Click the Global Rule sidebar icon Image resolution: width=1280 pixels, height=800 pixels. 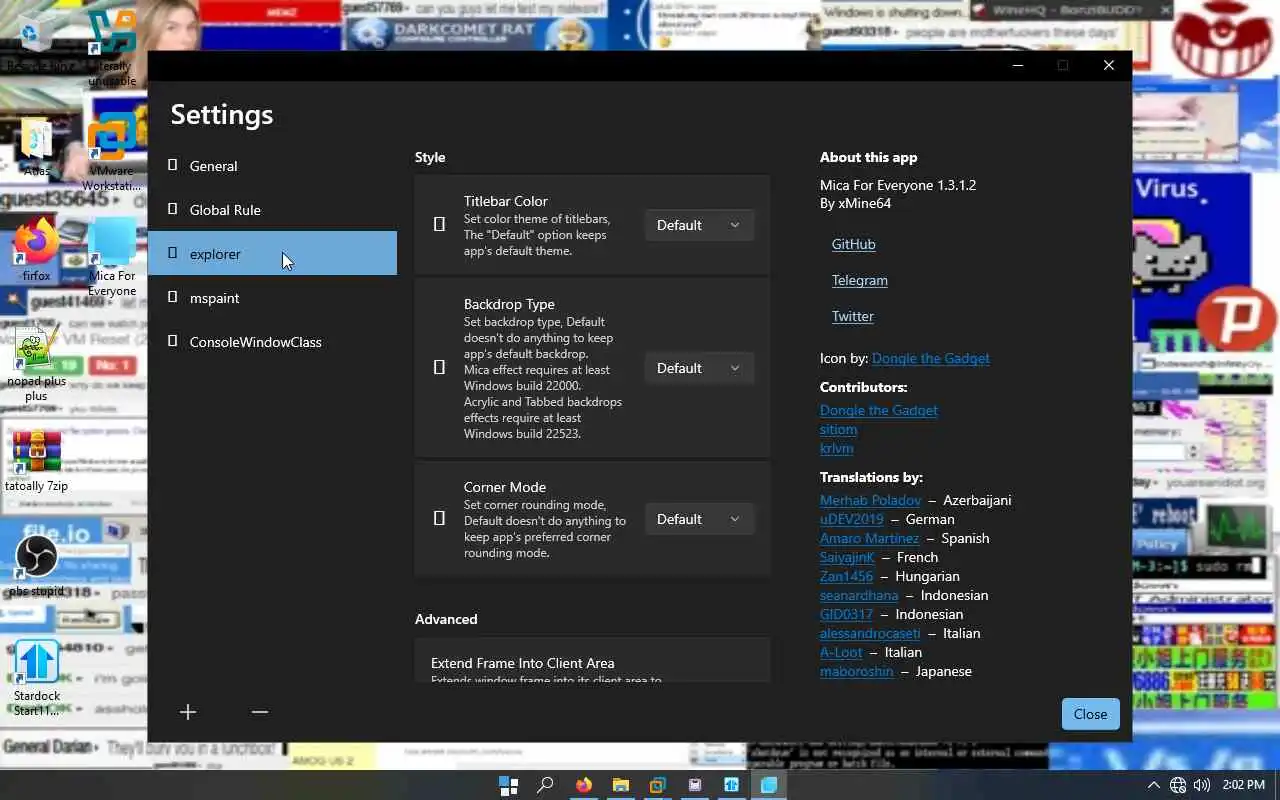click(x=172, y=209)
